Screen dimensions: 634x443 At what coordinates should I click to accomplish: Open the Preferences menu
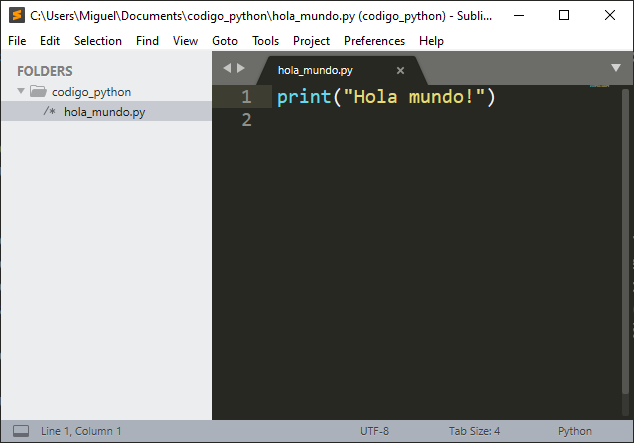coord(374,41)
